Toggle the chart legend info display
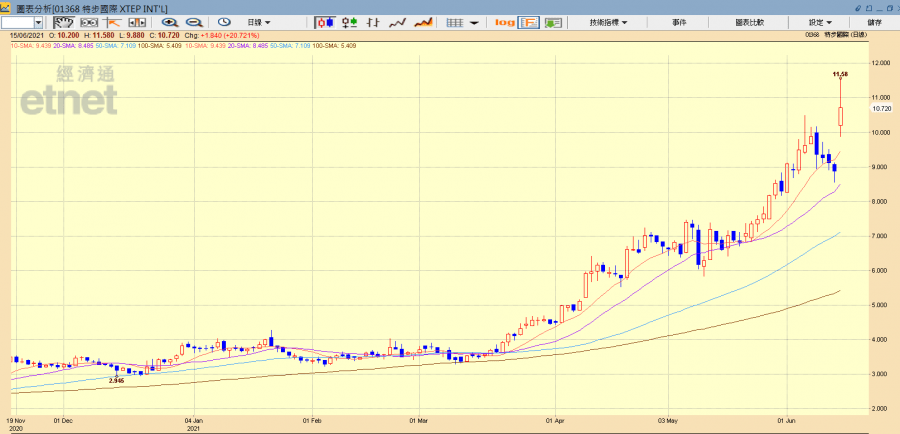The image size is (900, 434). coord(528,21)
